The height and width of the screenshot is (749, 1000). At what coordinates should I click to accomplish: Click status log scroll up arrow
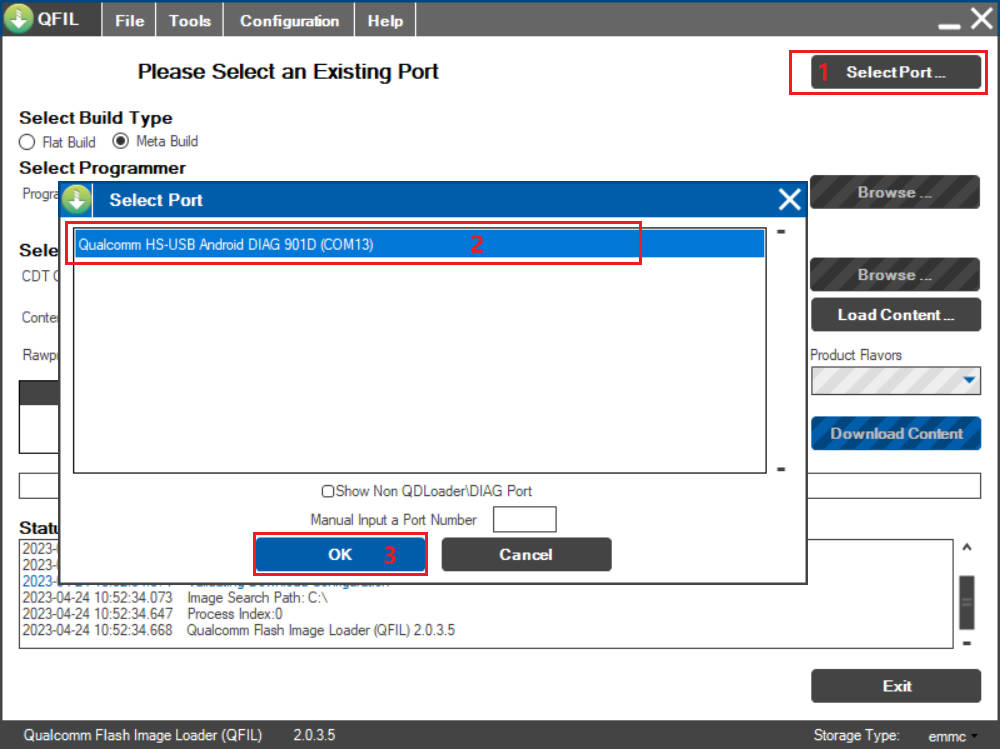coord(966,548)
